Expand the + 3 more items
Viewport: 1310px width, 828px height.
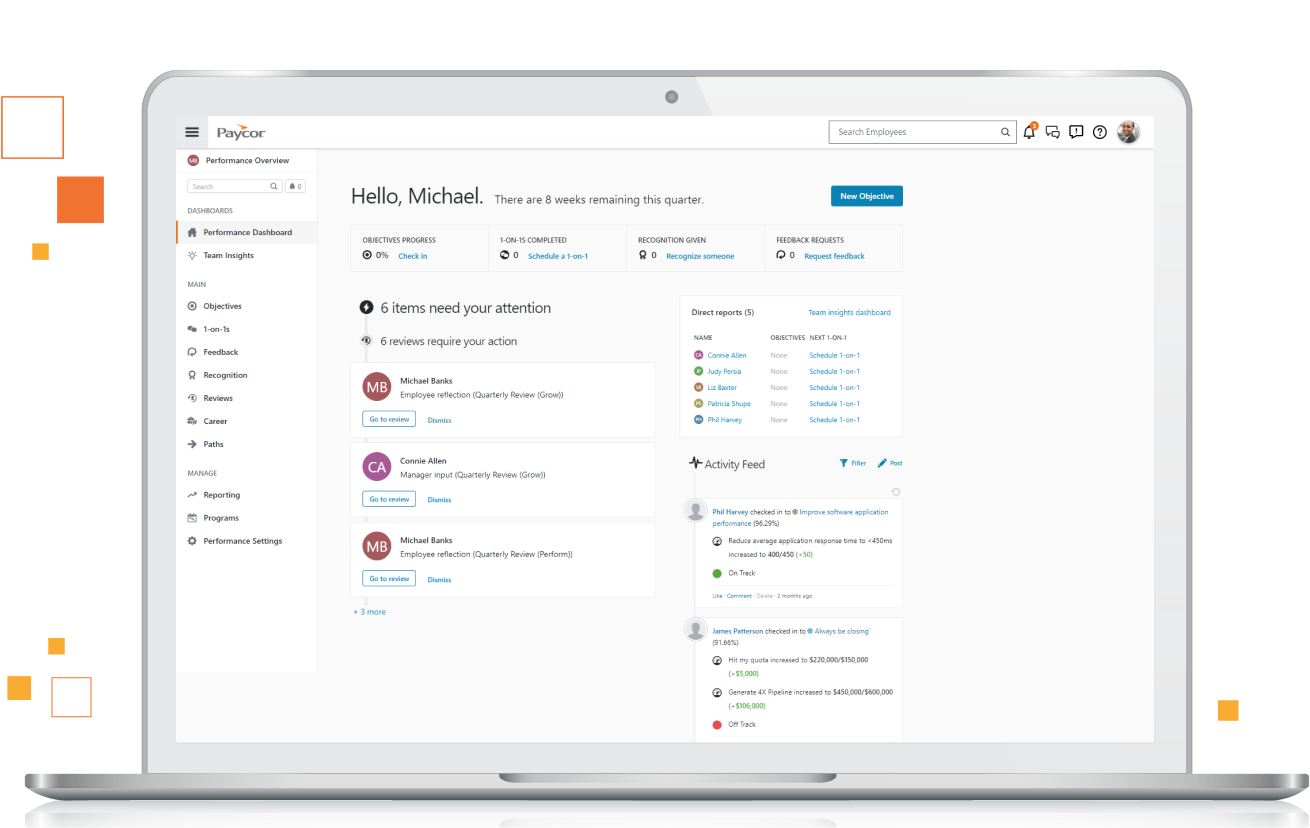[369, 611]
